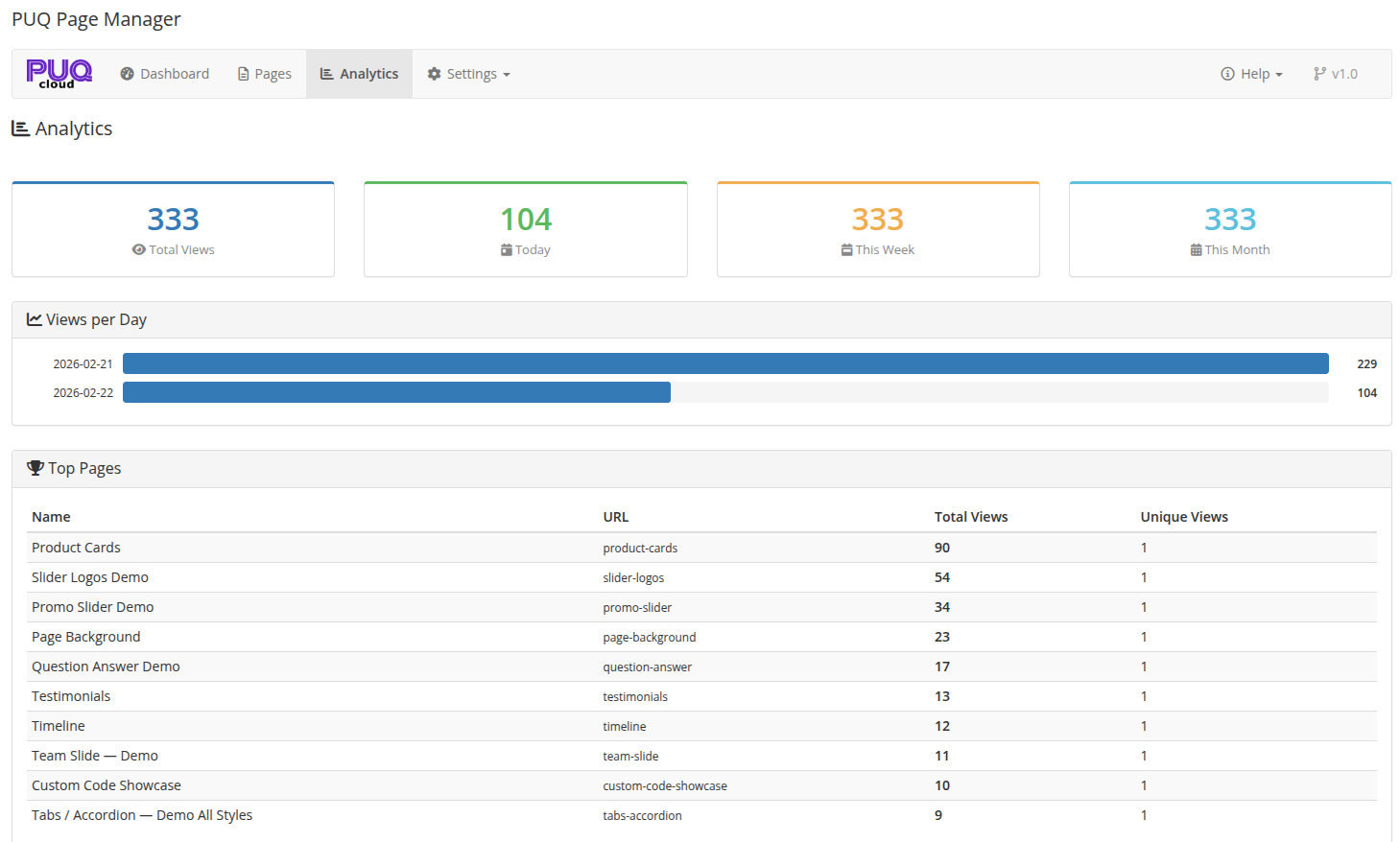Click the Promo Slider Demo row

pos(92,606)
